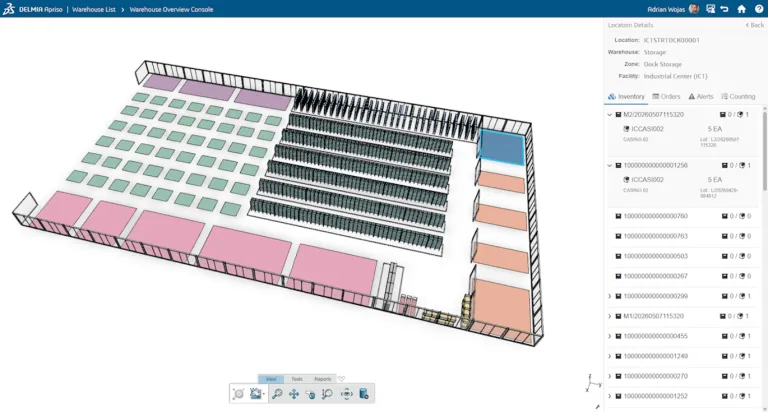Select the Zoom area magnifier tool
Viewport: 768px width, 412px height.
327,393
